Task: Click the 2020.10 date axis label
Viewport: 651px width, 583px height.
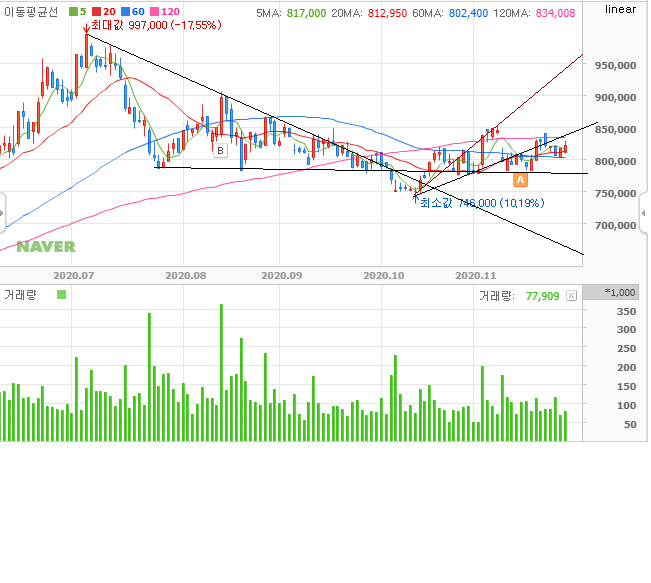Action: pos(384,276)
